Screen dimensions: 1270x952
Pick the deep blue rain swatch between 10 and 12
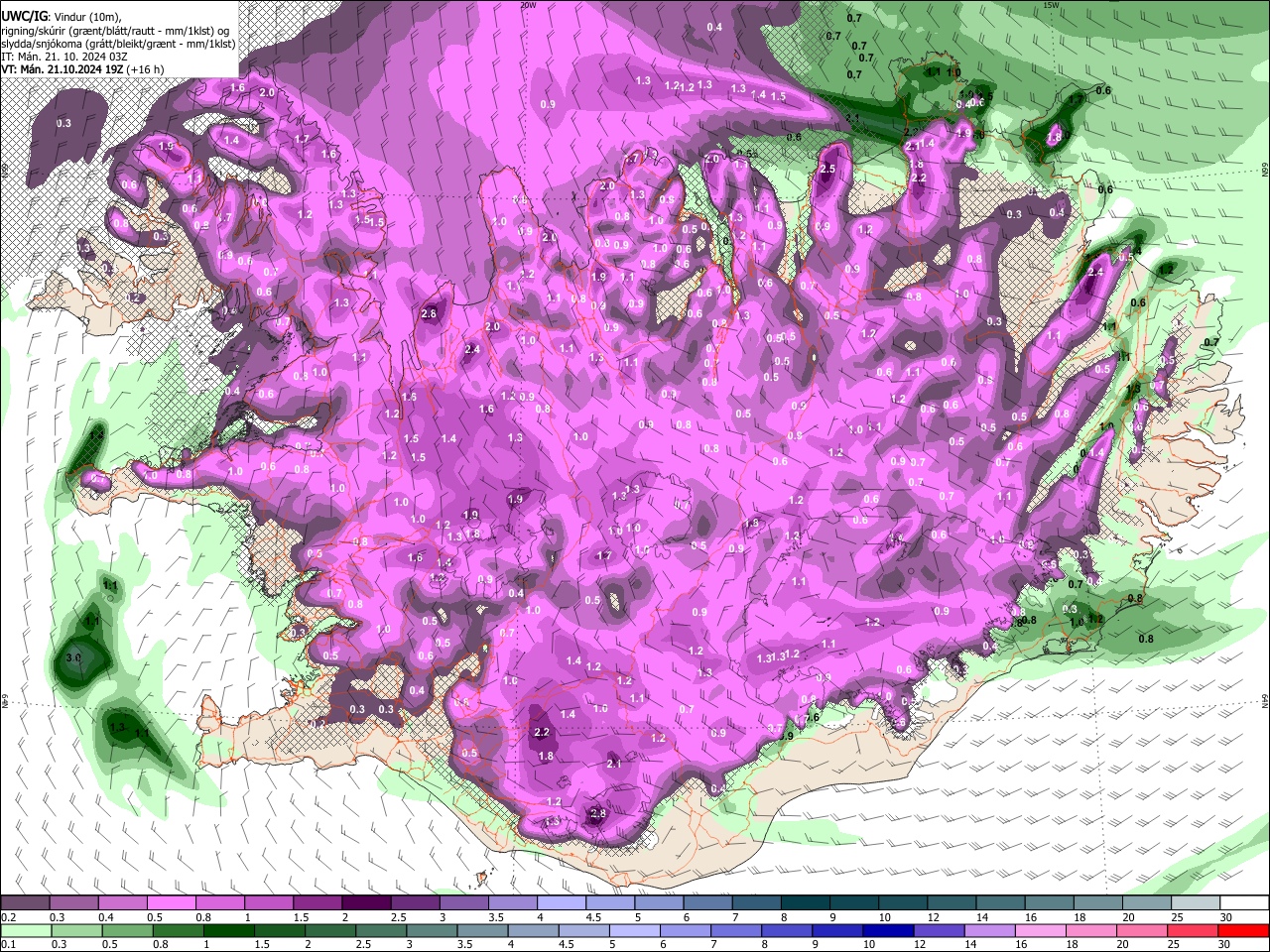click(x=886, y=930)
